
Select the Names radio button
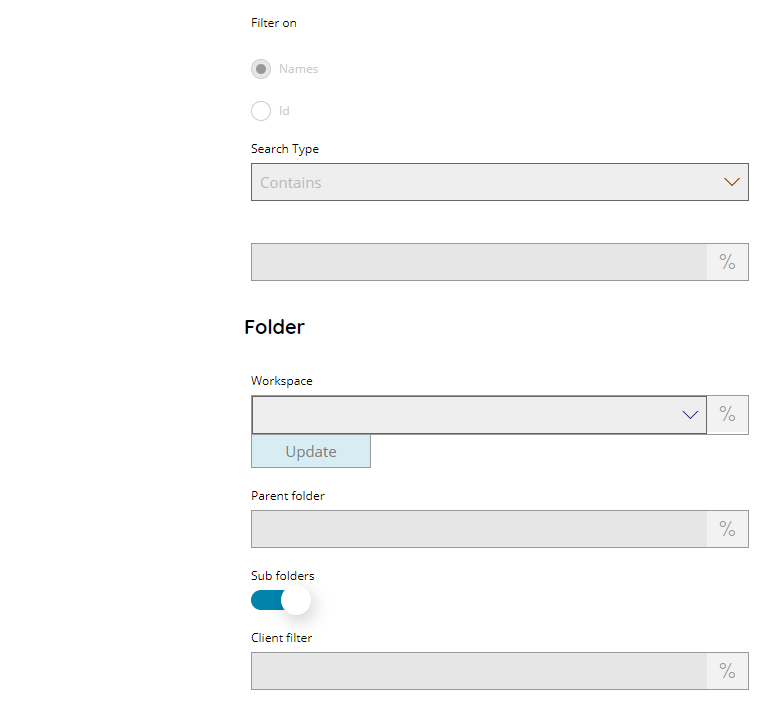click(261, 69)
